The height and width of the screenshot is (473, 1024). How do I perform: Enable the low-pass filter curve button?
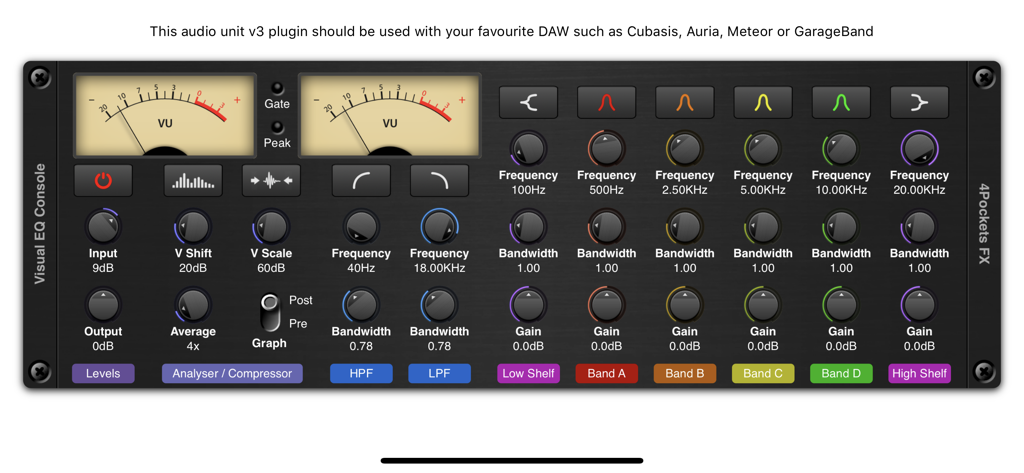pyautogui.click(x=440, y=180)
